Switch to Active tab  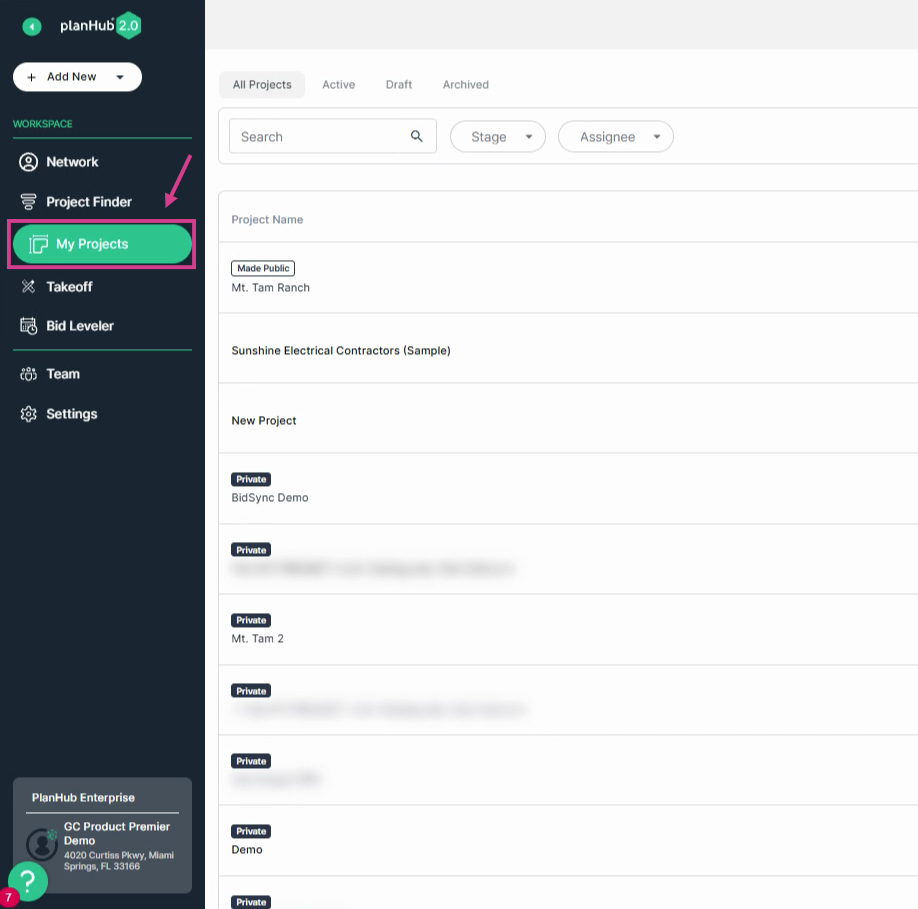tap(338, 85)
